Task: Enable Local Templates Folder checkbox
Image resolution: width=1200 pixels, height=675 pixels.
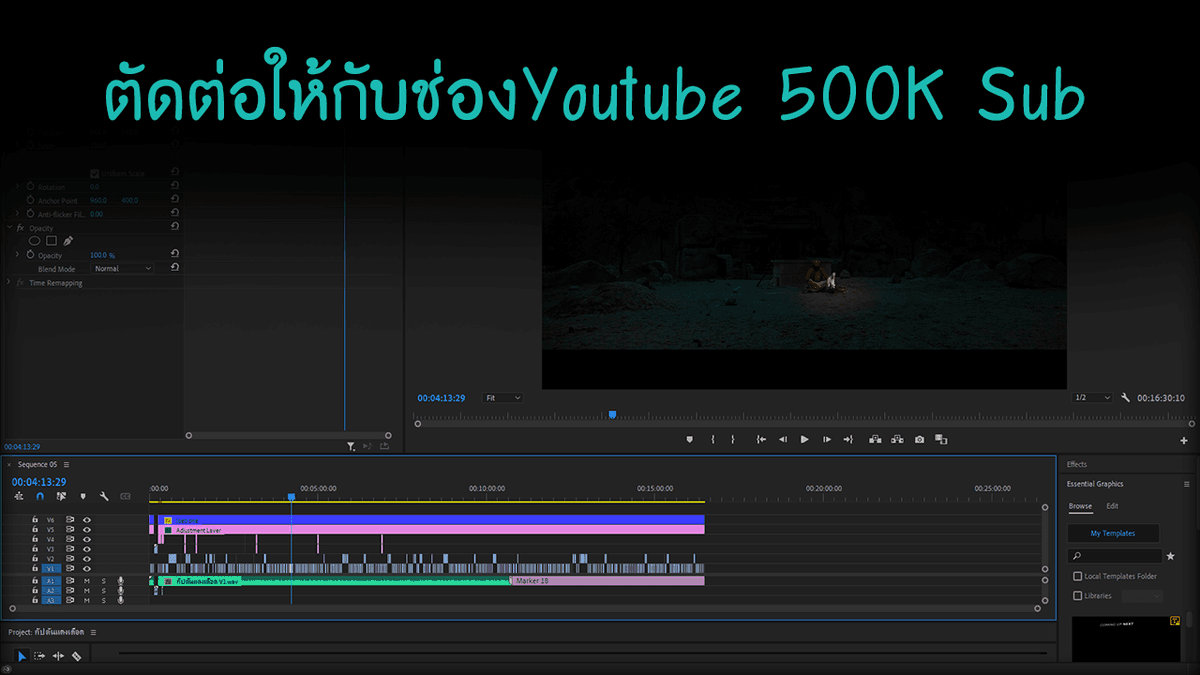Action: [1077, 576]
